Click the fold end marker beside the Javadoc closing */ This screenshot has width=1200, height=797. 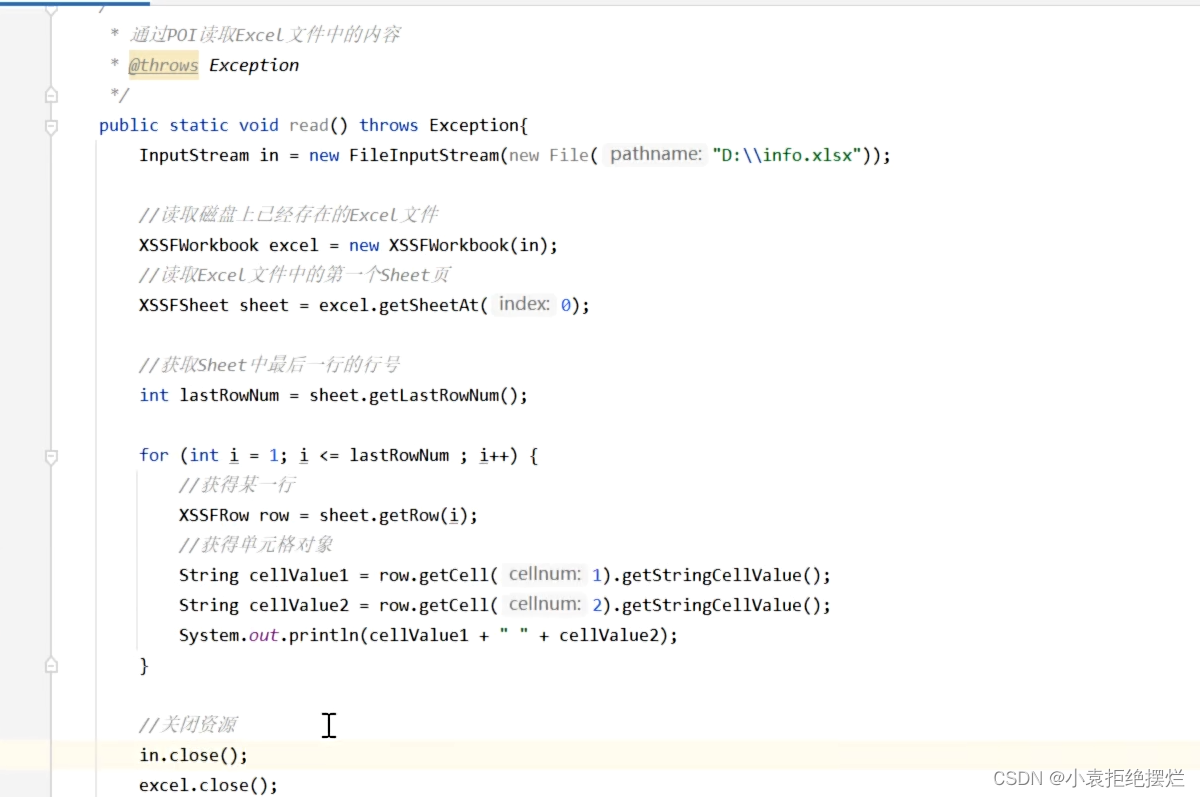(x=51, y=96)
